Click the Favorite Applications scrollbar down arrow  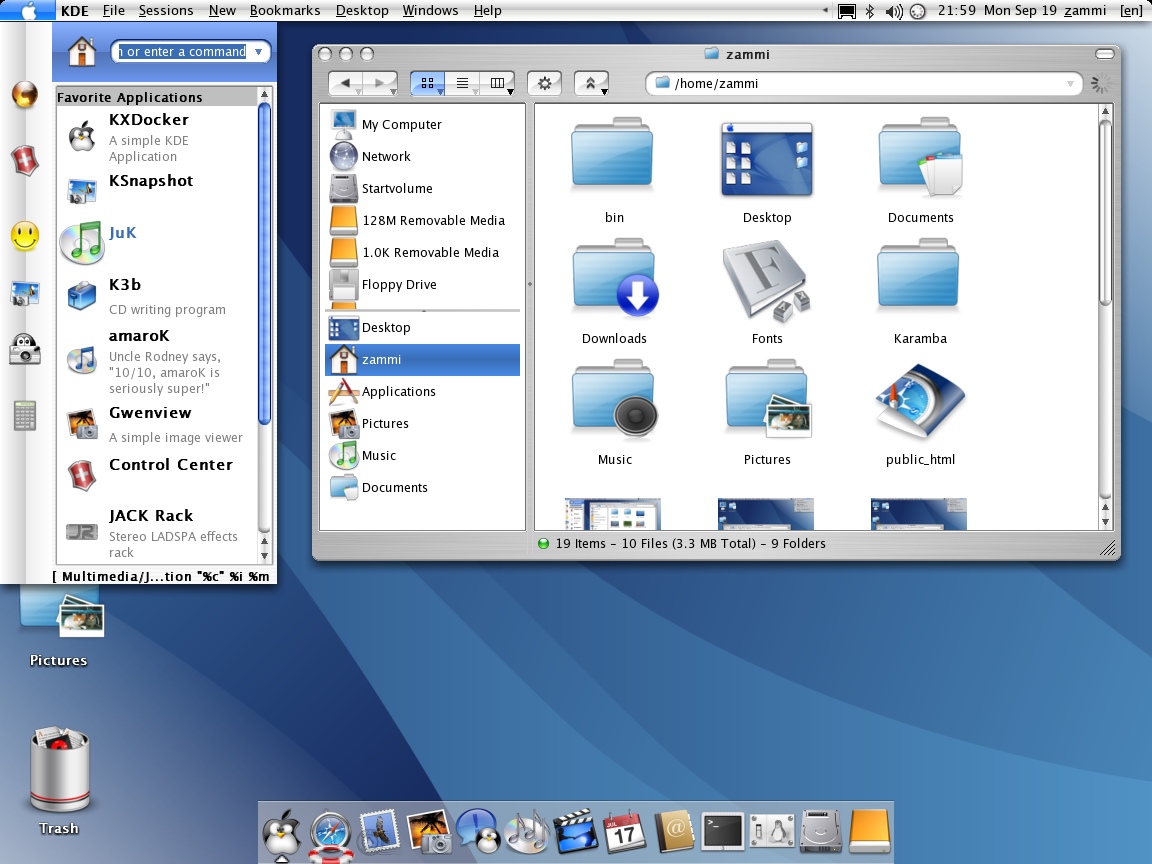(x=264, y=554)
